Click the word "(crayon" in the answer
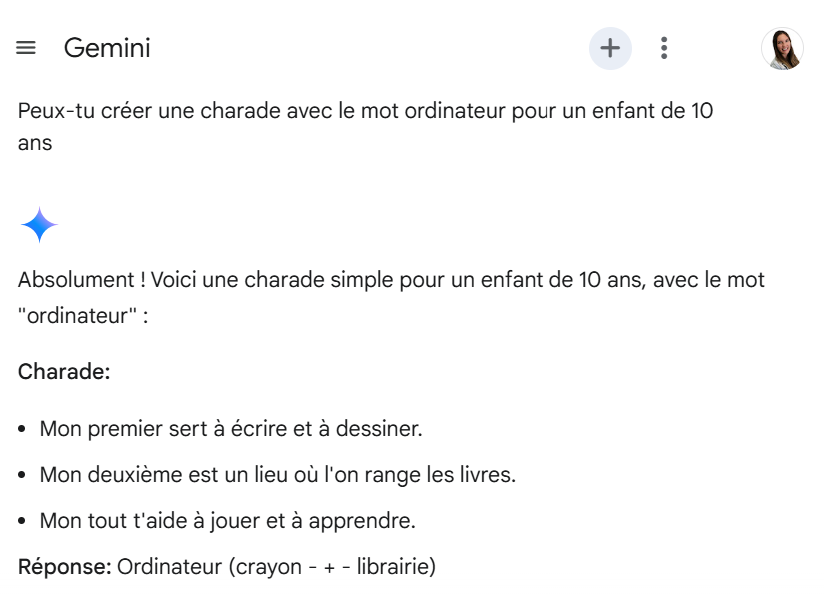 pos(265,567)
